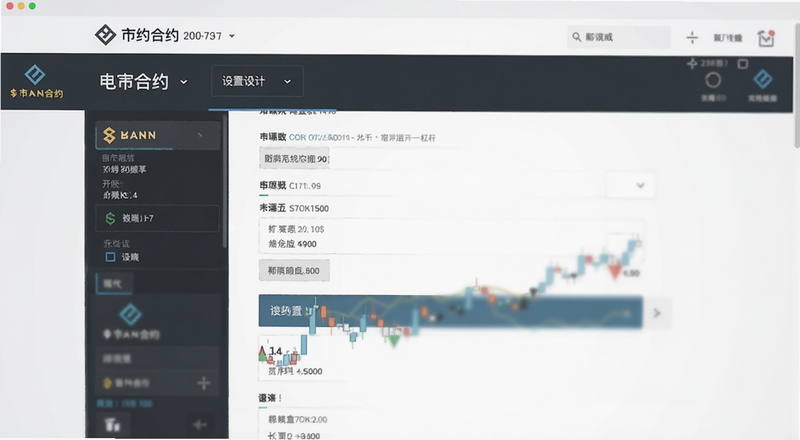The height and width of the screenshot is (440, 800).
Task: Click the gold S icon beside BANN
Action: (x=109, y=135)
